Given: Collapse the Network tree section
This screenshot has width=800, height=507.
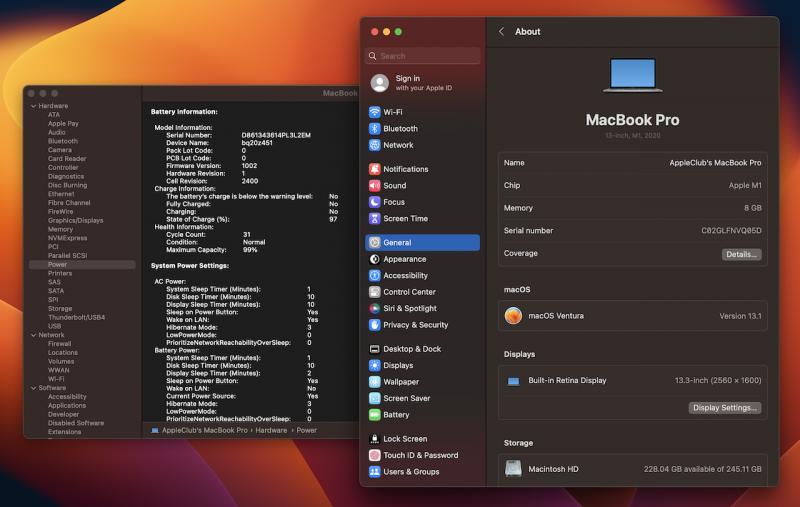Looking at the screenshot, I should click(33, 335).
